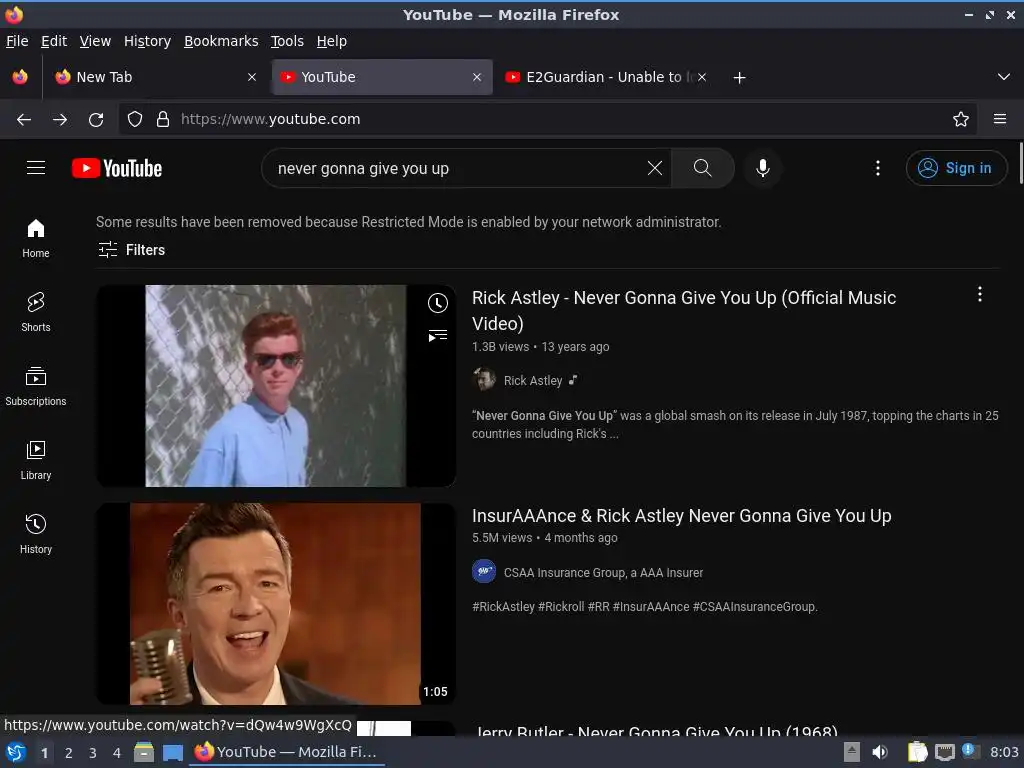Close the New Tab tab

252,77
